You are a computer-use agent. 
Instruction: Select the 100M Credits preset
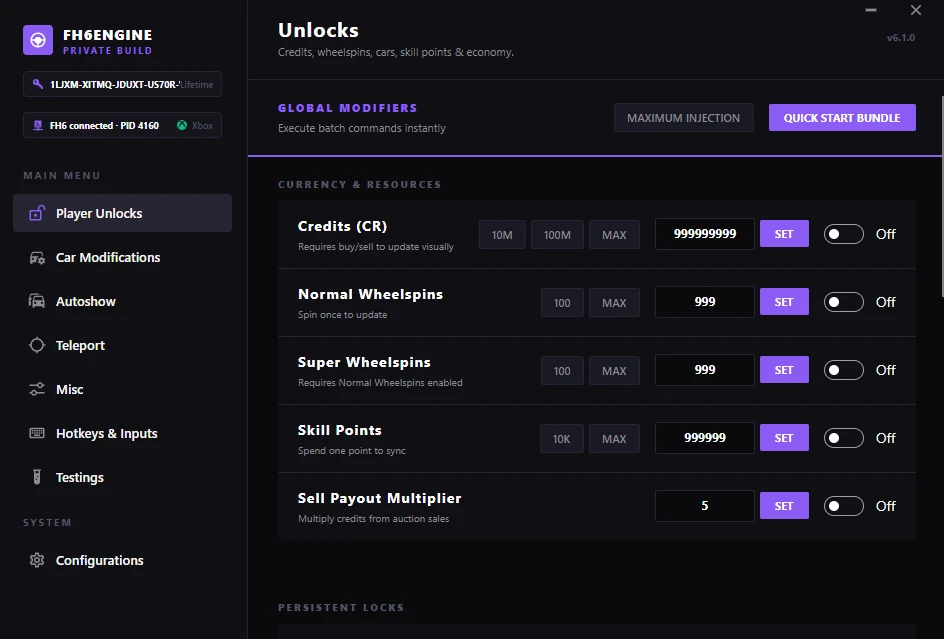[x=557, y=235]
